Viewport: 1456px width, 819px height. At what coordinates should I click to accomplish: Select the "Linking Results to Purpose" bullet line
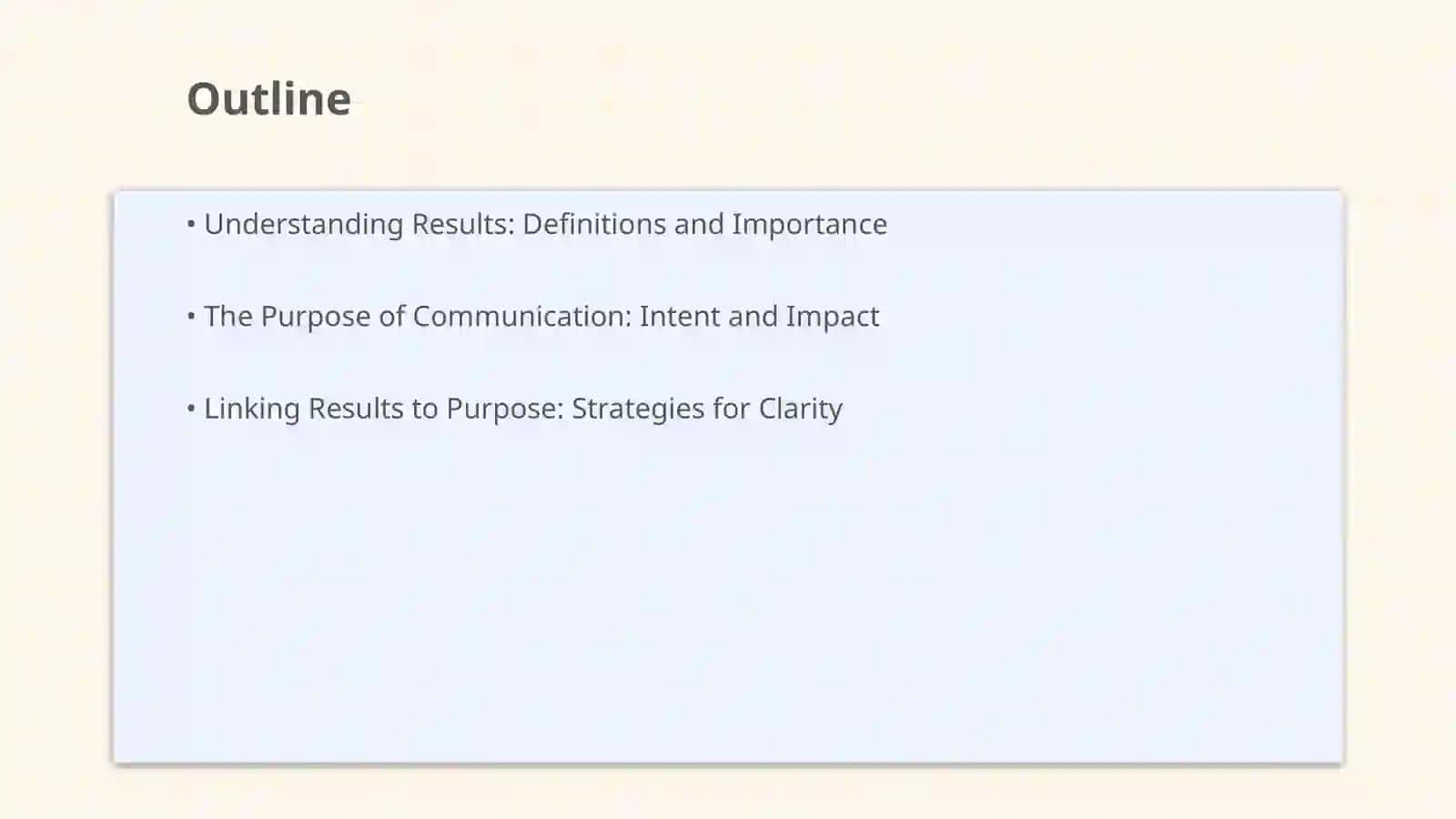[x=514, y=409]
